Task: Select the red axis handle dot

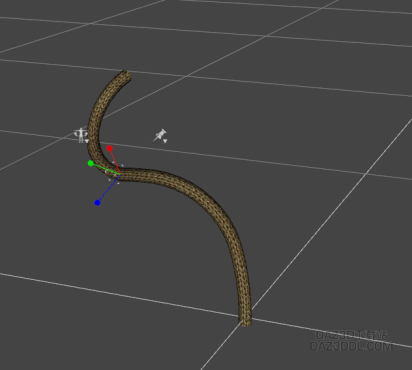Action: [x=110, y=148]
